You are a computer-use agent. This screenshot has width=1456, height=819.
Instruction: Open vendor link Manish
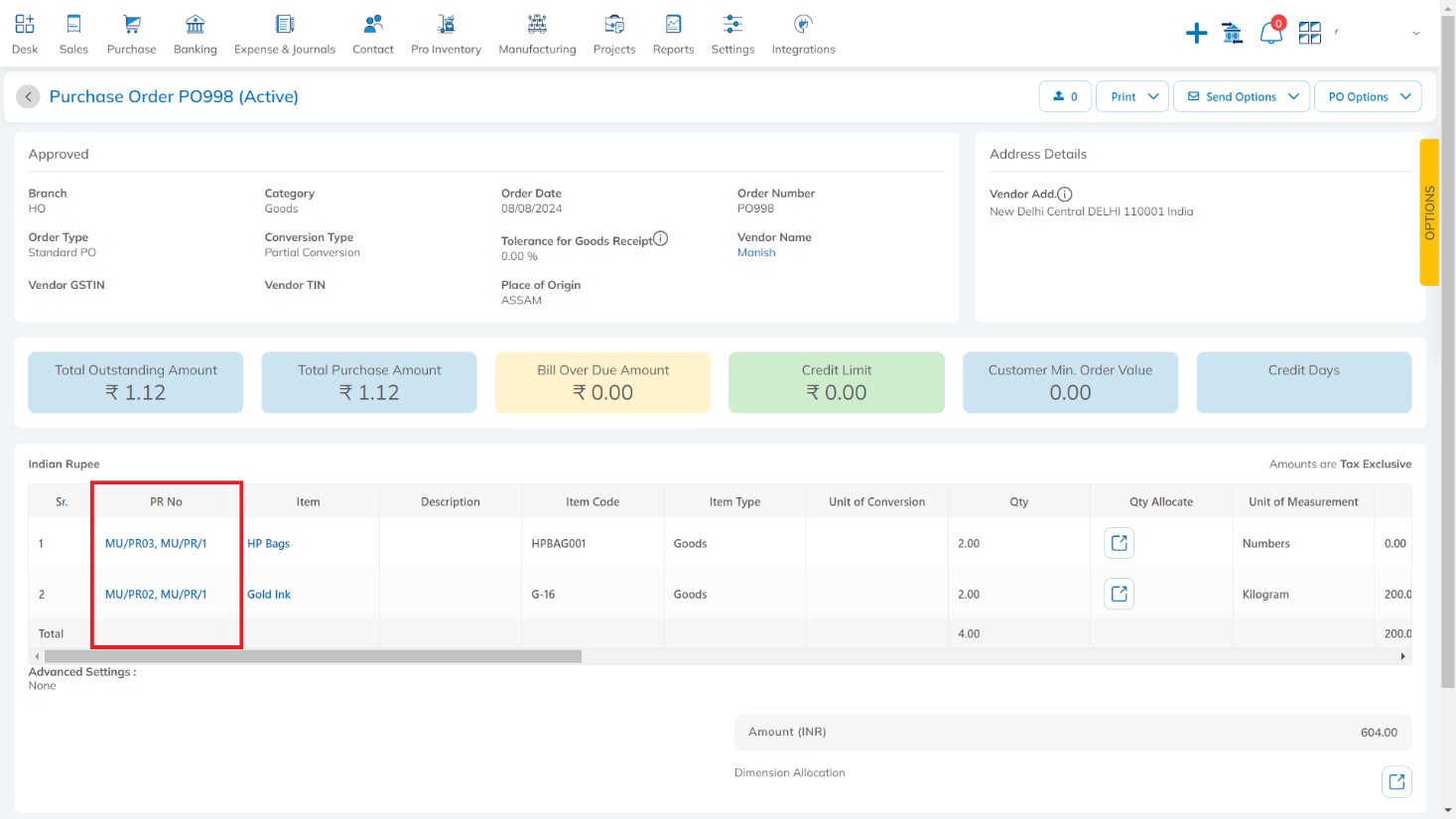(x=756, y=252)
